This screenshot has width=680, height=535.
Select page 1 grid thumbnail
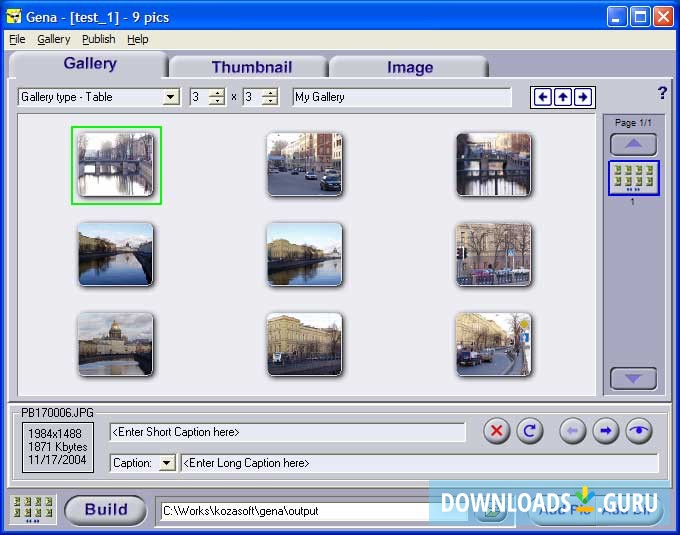[x=634, y=178]
